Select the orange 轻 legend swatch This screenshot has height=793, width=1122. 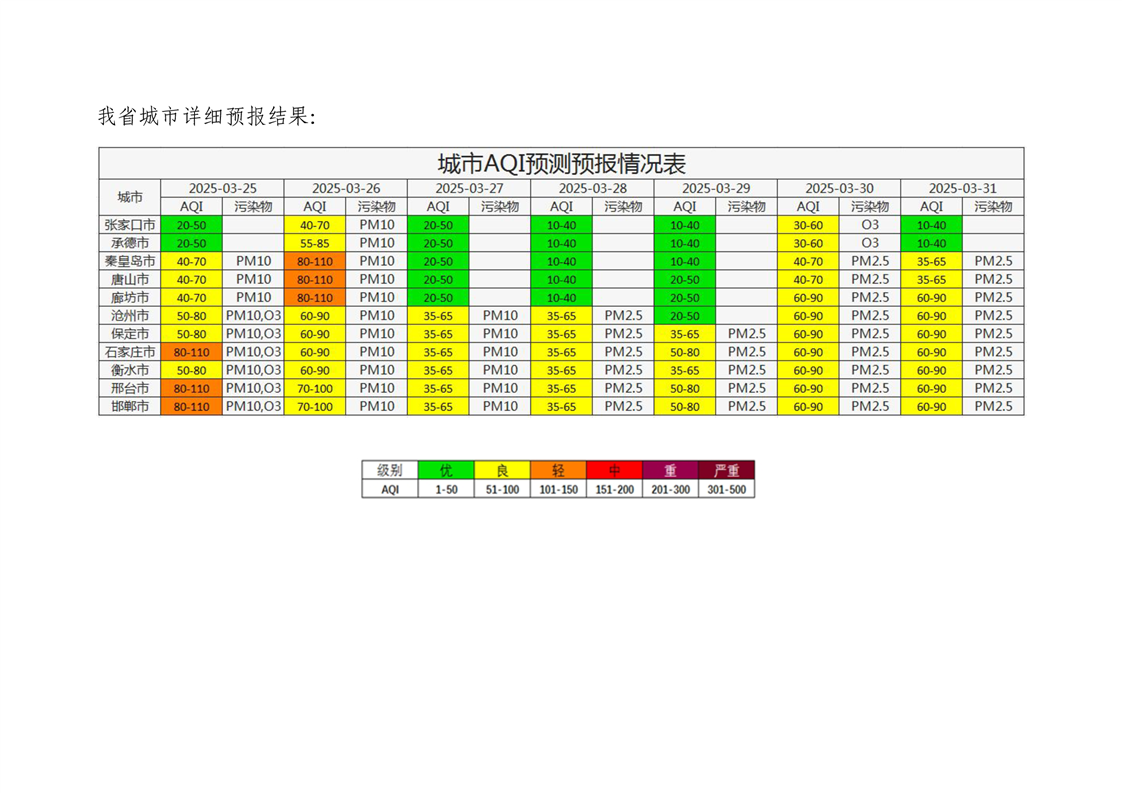pyautogui.click(x=558, y=470)
